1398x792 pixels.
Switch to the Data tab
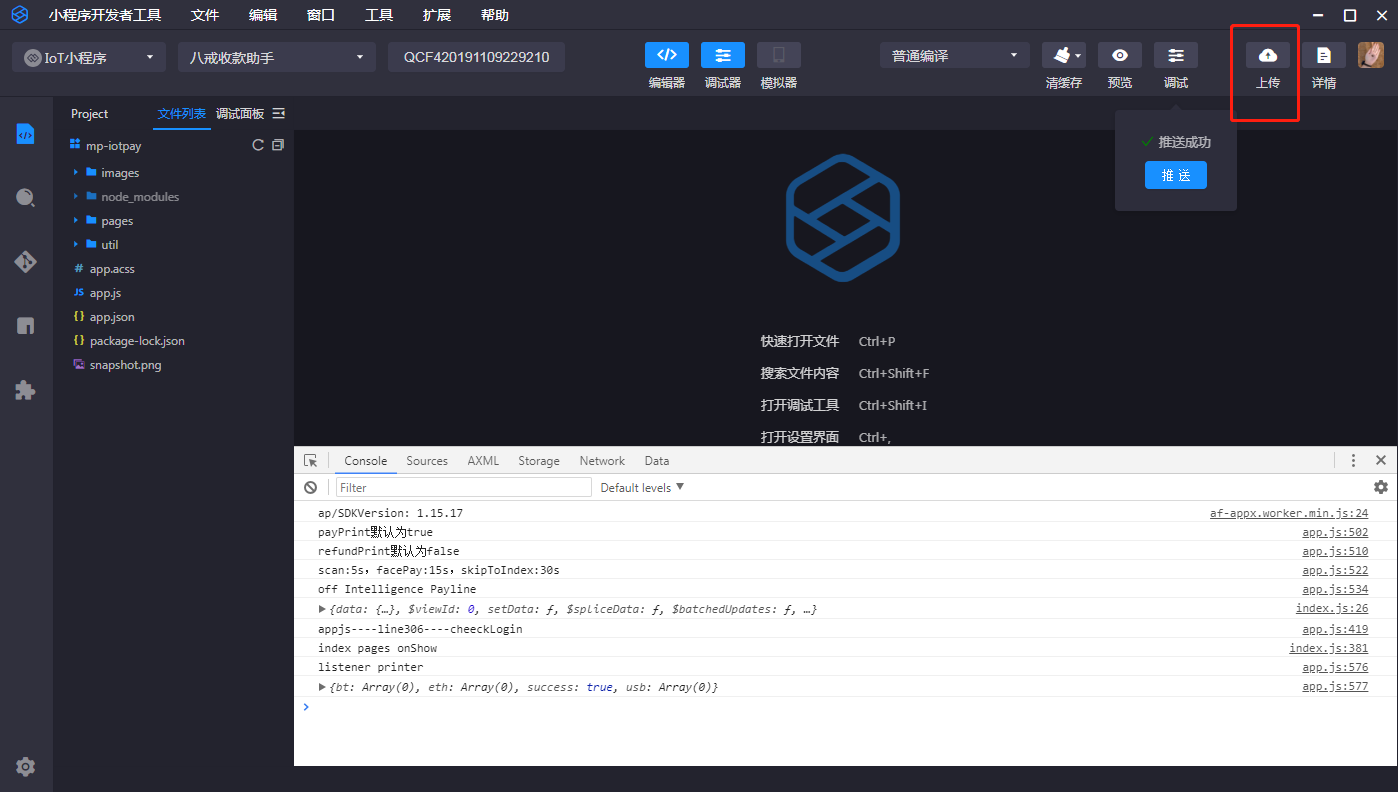tap(657, 461)
